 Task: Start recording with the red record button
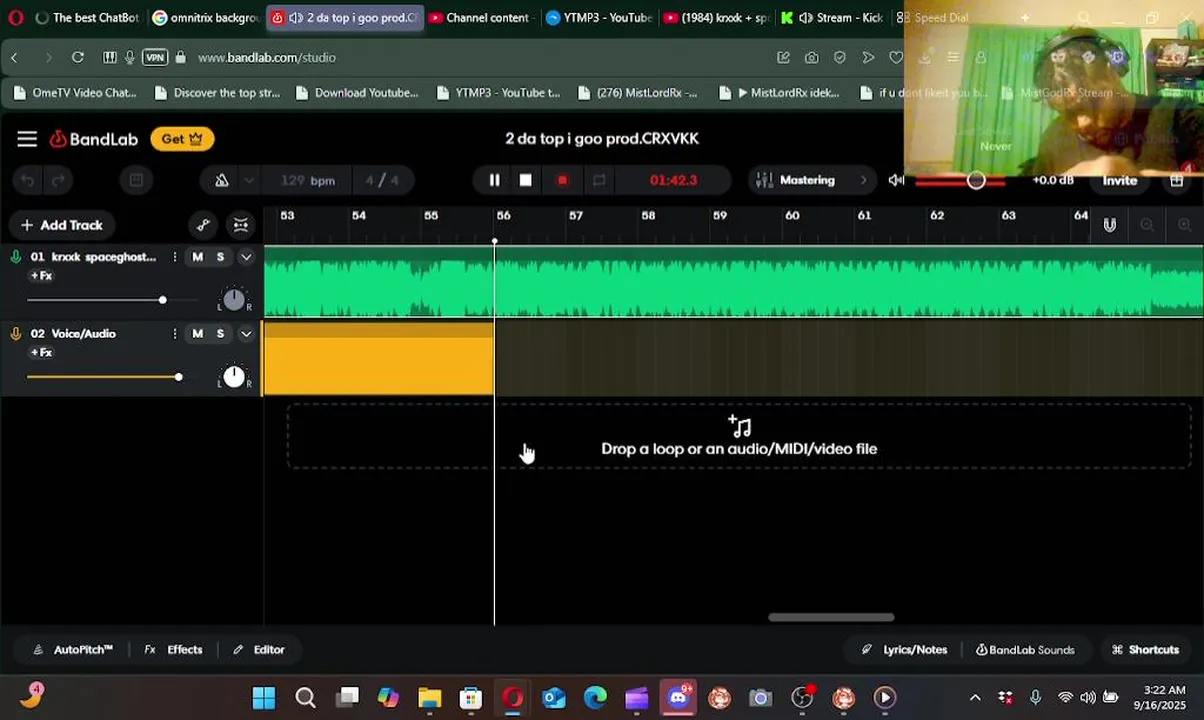(562, 180)
